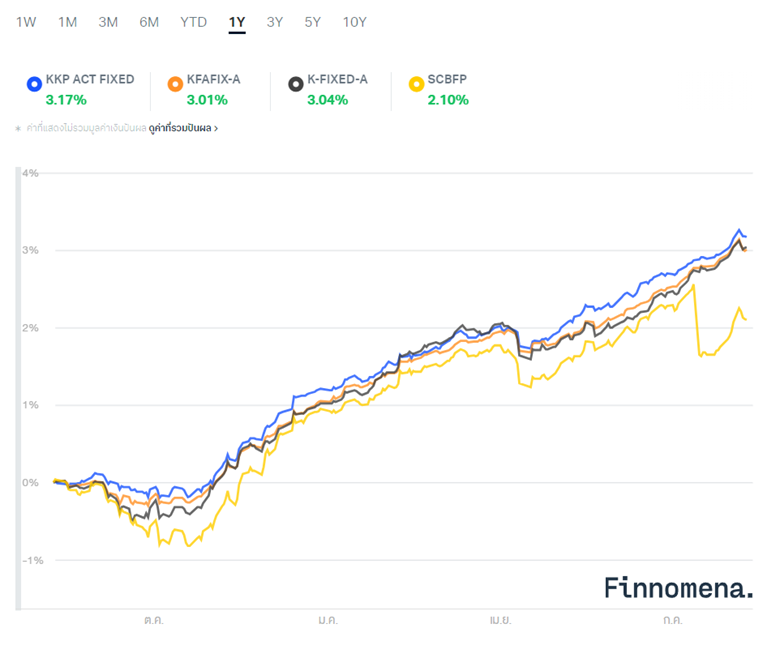Click the เม.ย. x-axis label

click(x=500, y=620)
